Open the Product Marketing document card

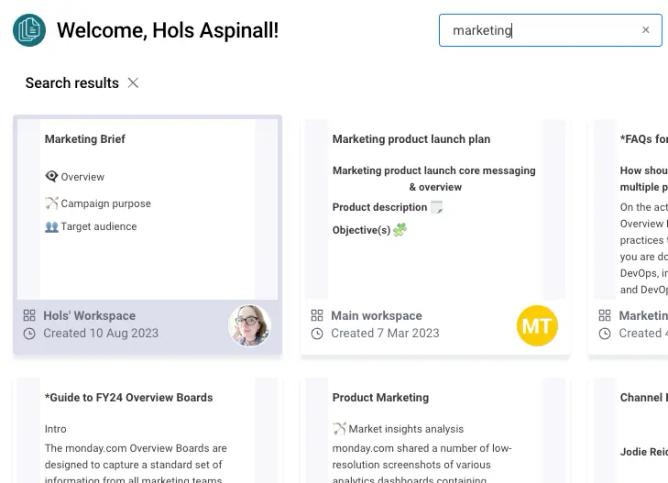point(435,429)
